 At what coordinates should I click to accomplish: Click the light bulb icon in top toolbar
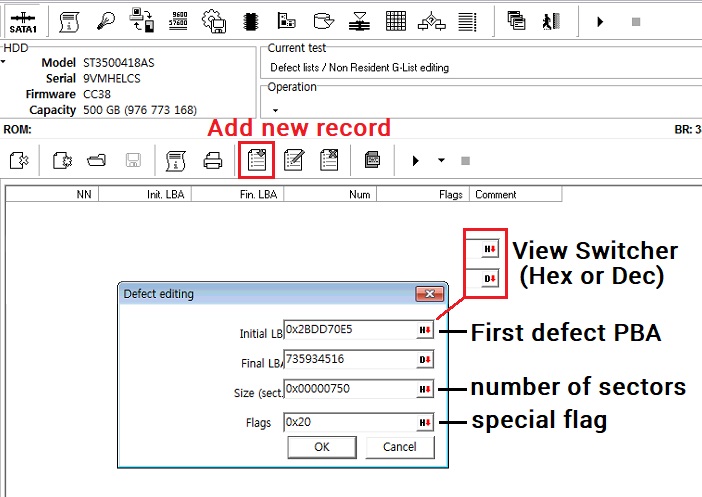point(106,21)
